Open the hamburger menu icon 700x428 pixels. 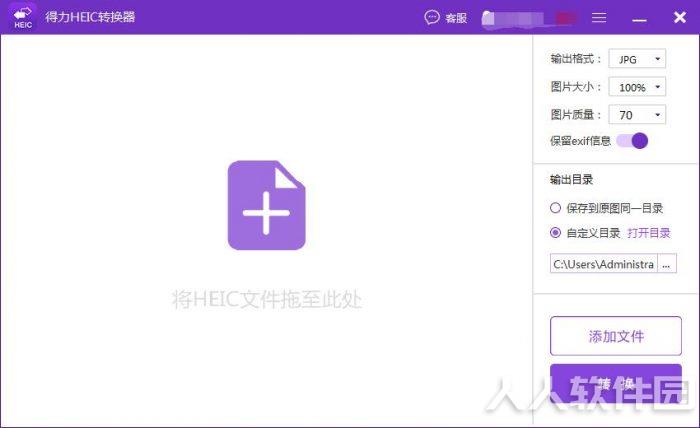point(599,17)
